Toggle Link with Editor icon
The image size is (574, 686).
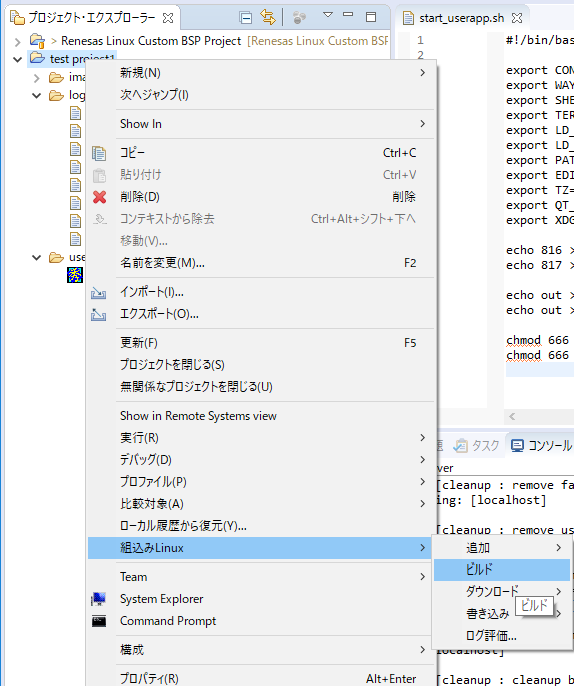268,18
